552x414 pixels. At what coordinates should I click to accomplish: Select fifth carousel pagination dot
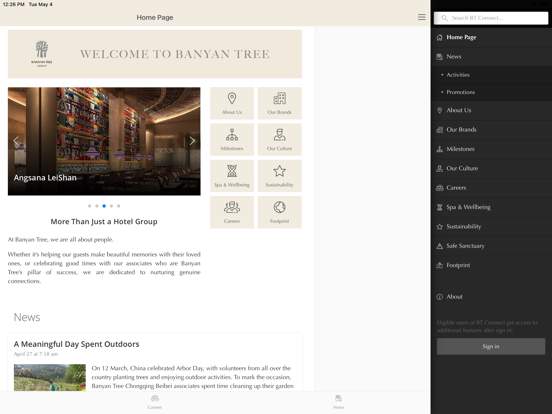tap(119, 206)
